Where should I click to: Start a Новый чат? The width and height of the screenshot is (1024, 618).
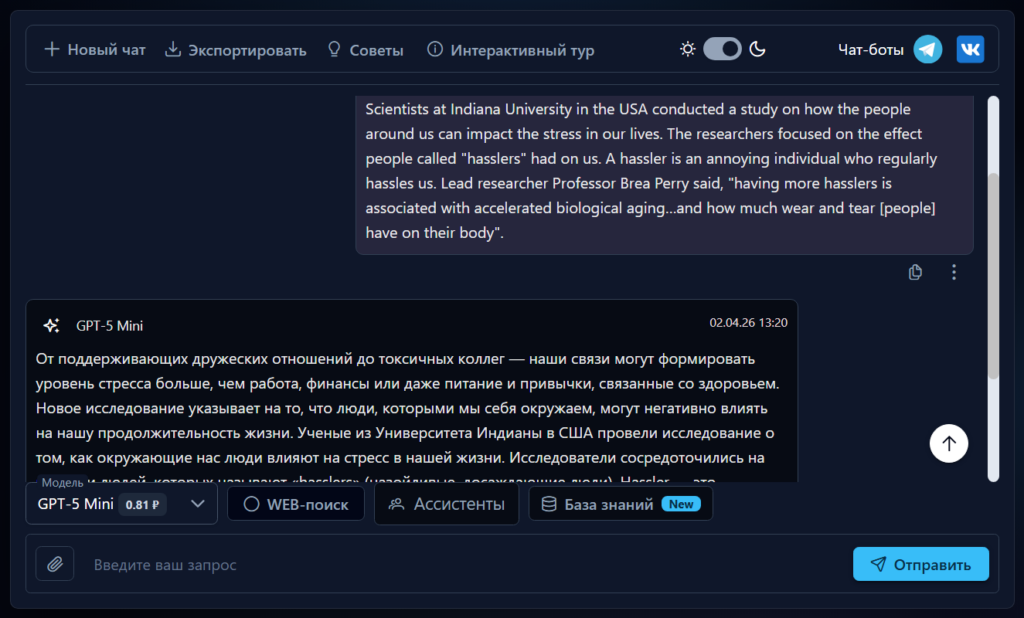click(x=95, y=50)
